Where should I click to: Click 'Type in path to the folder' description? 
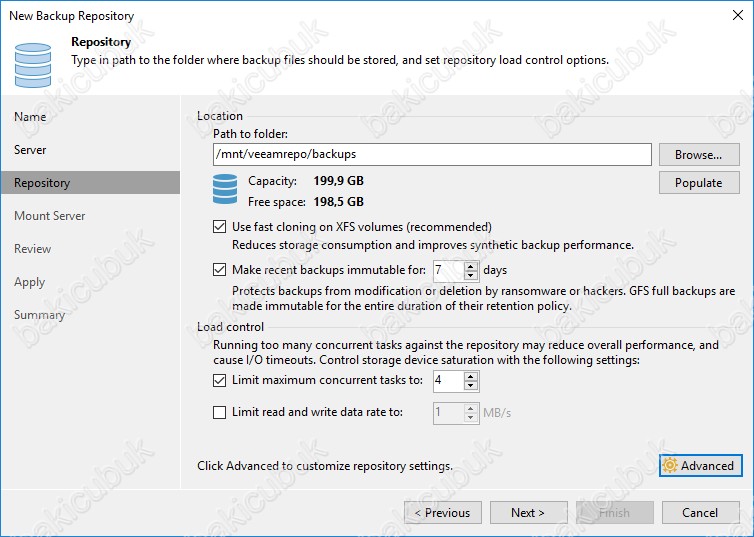(340, 60)
